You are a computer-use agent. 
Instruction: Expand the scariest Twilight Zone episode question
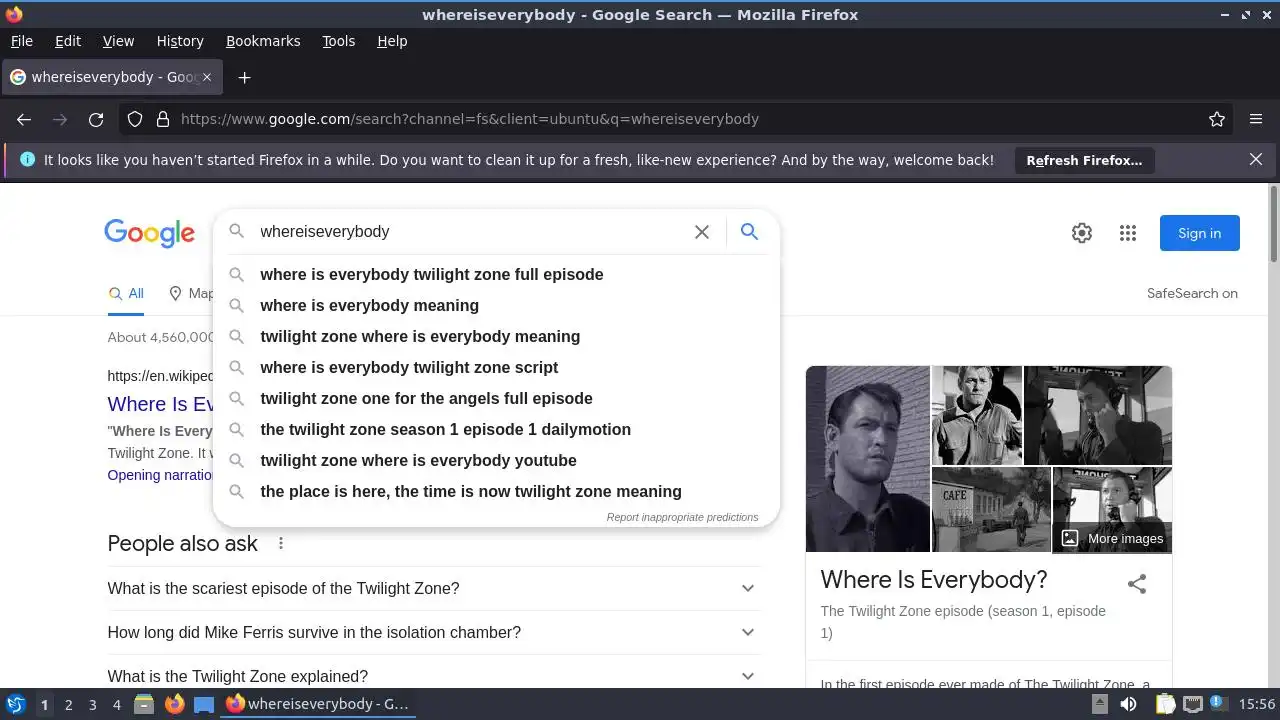(x=434, y=588)
